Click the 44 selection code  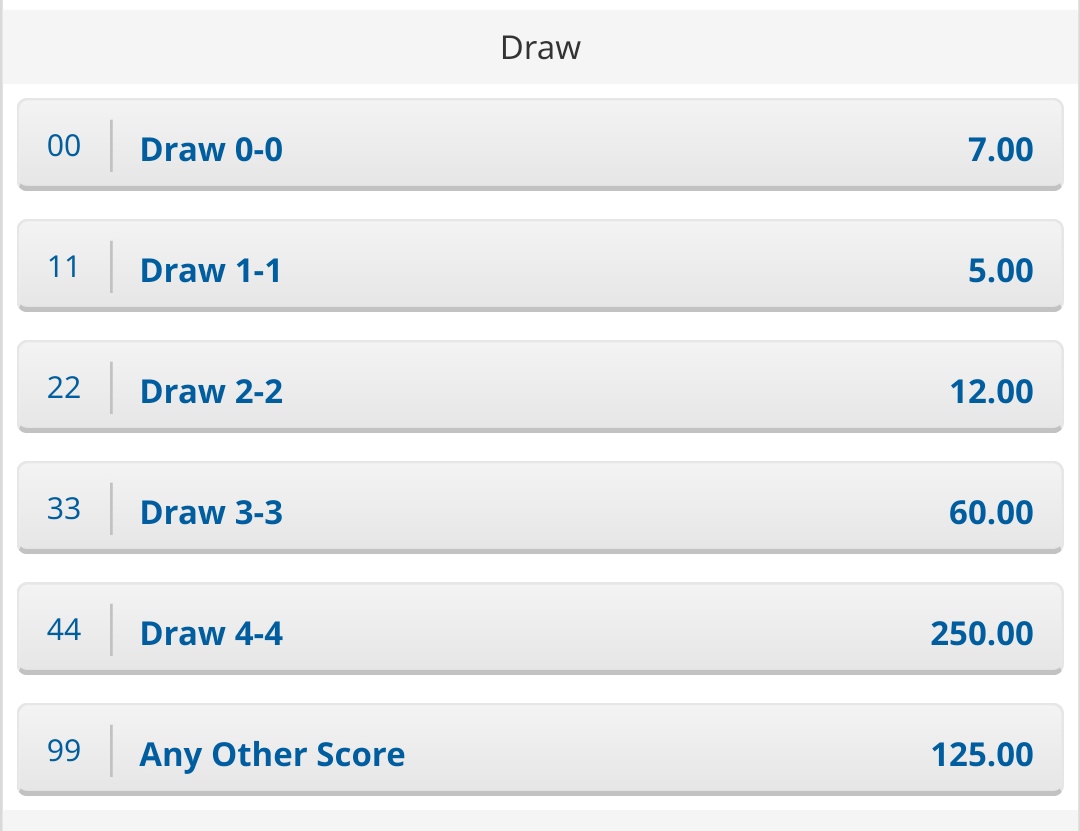[x=64, y=630]
